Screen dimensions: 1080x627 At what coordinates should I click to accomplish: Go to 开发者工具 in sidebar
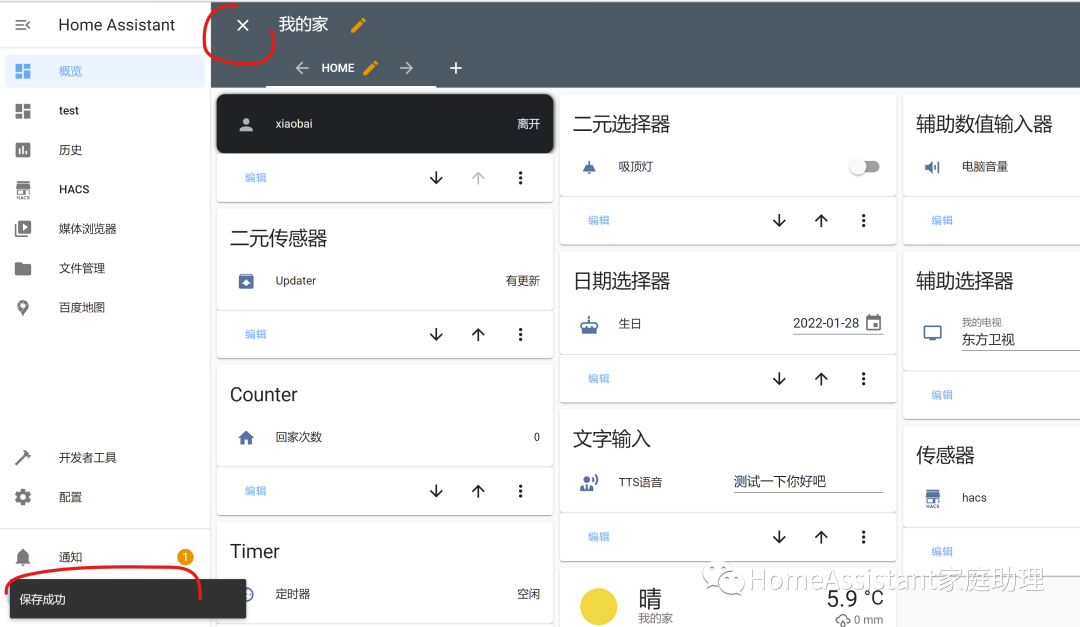[x=87, y=458]
